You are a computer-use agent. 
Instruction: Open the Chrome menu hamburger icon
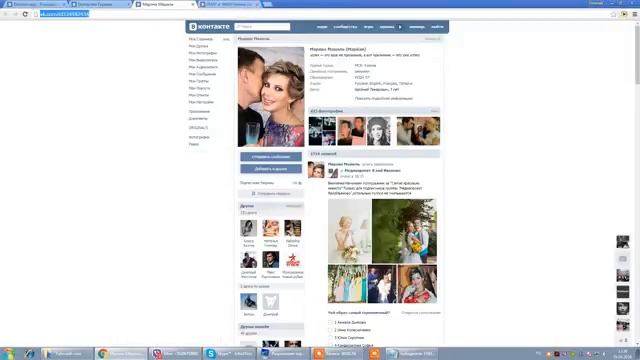(x=635, y=14)
